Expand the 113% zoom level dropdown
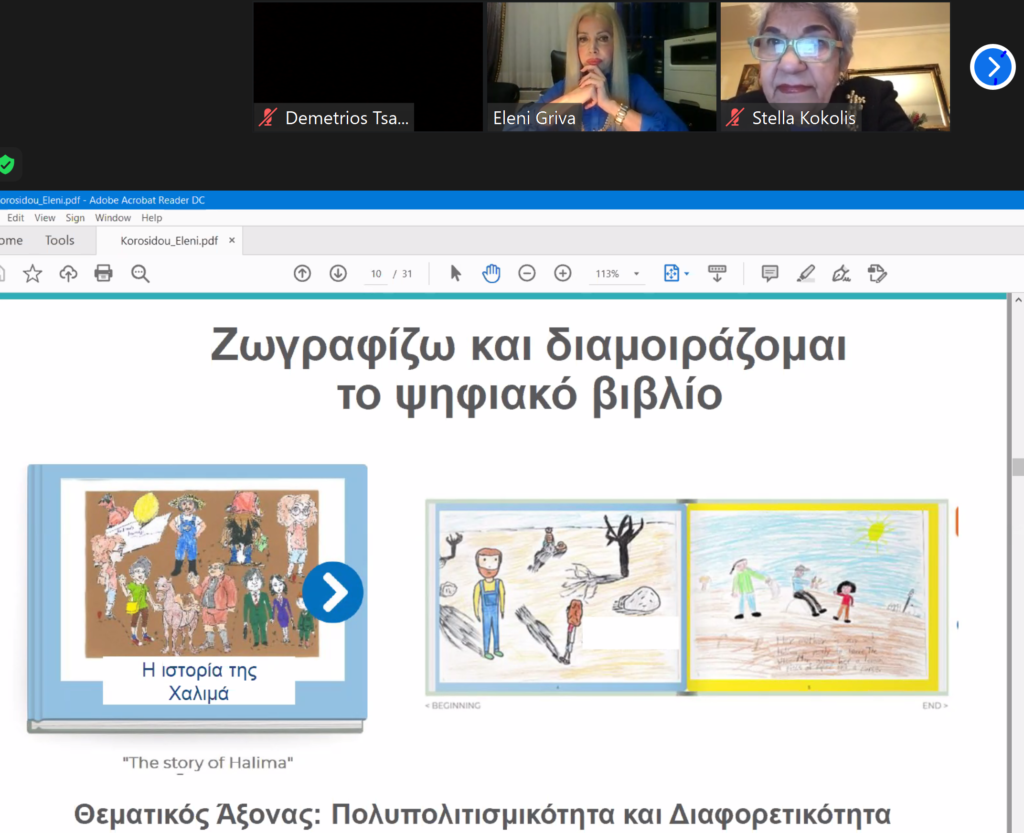Viewport: 1024px width, 833px height. click(x=636, y=274)
